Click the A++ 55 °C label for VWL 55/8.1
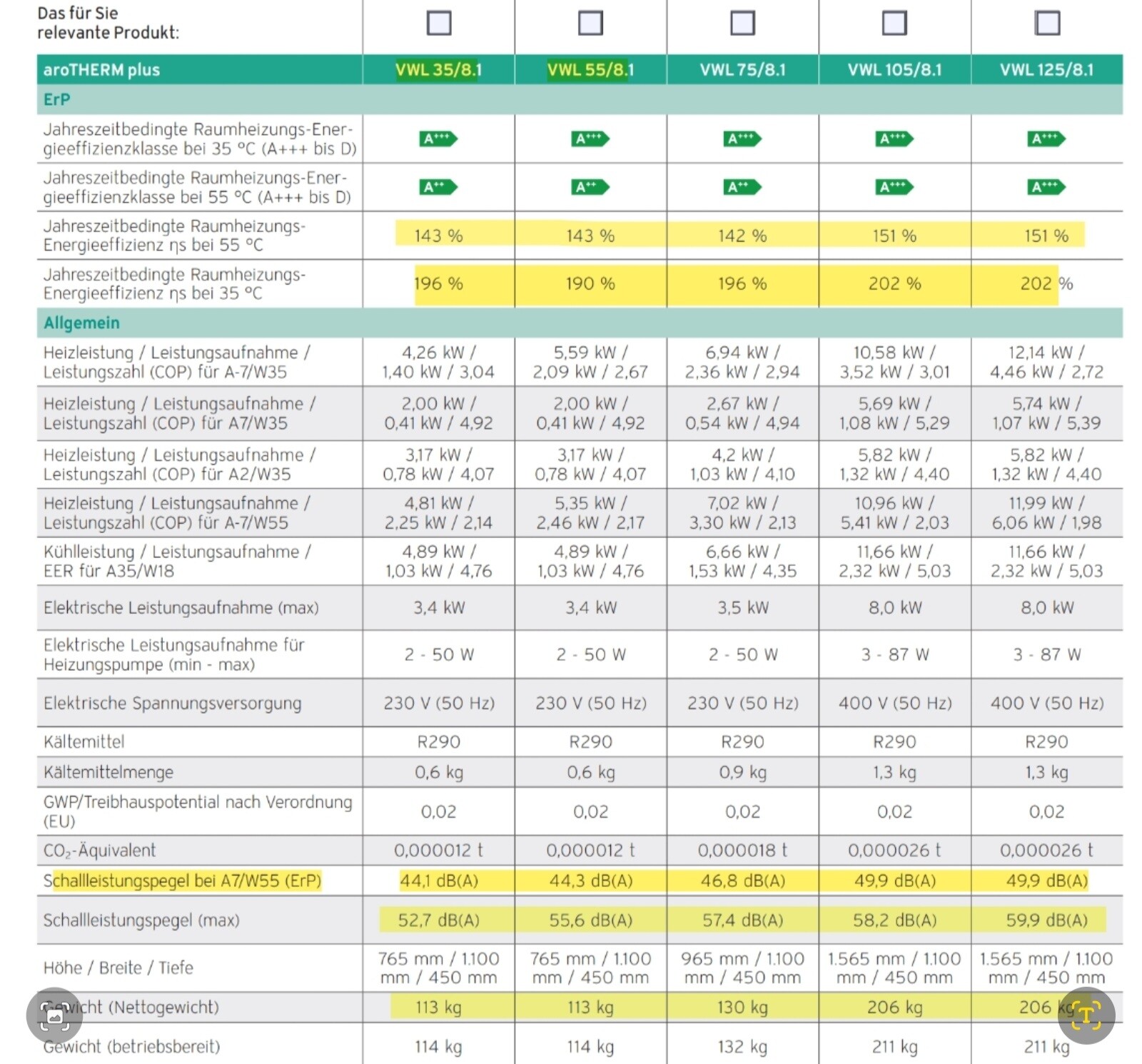This screenshot has width=1142, height=1064. click(x=590, y=187)
